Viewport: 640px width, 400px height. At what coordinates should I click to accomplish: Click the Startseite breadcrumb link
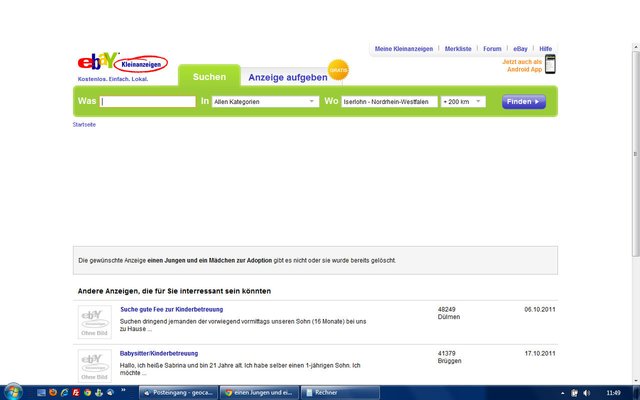click(x=84, y=124)
